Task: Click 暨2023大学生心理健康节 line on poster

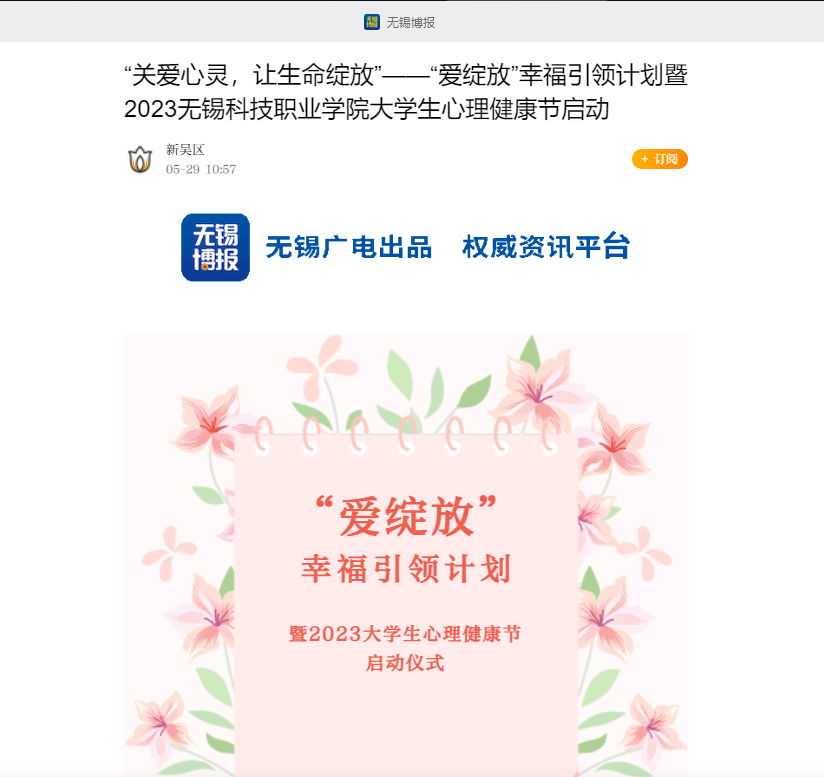Action: (x=405, y=634)
